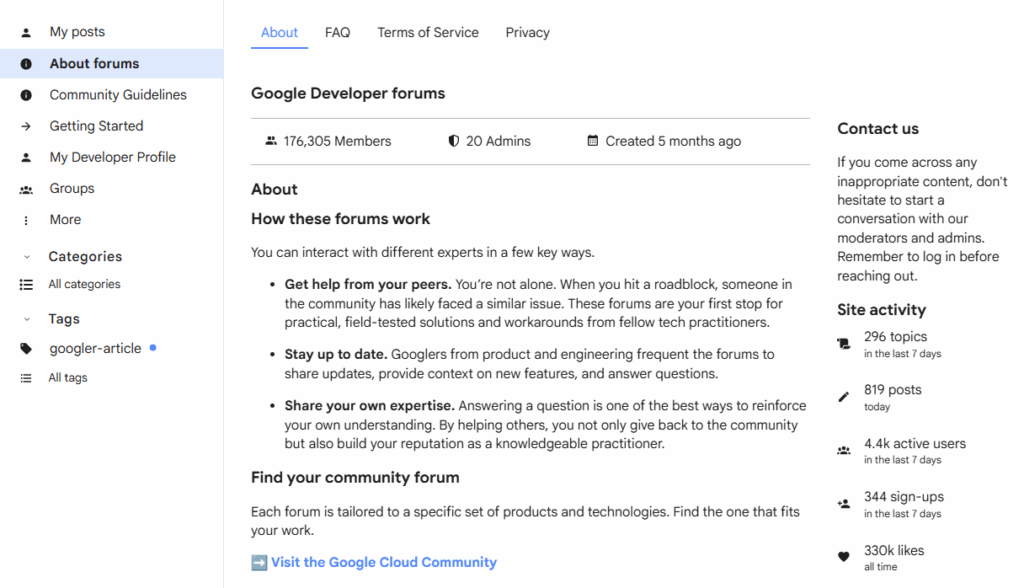This screenshot has width=1024, height=588.
Task: Click the 296 topics stat
Action: point(903,344)
